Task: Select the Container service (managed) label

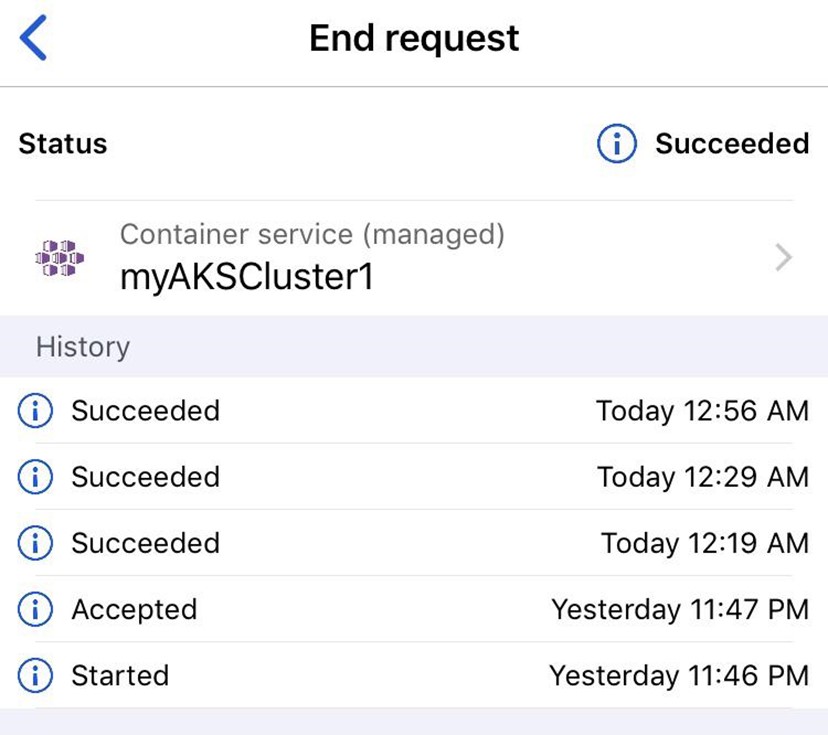Action: point(312,234)
